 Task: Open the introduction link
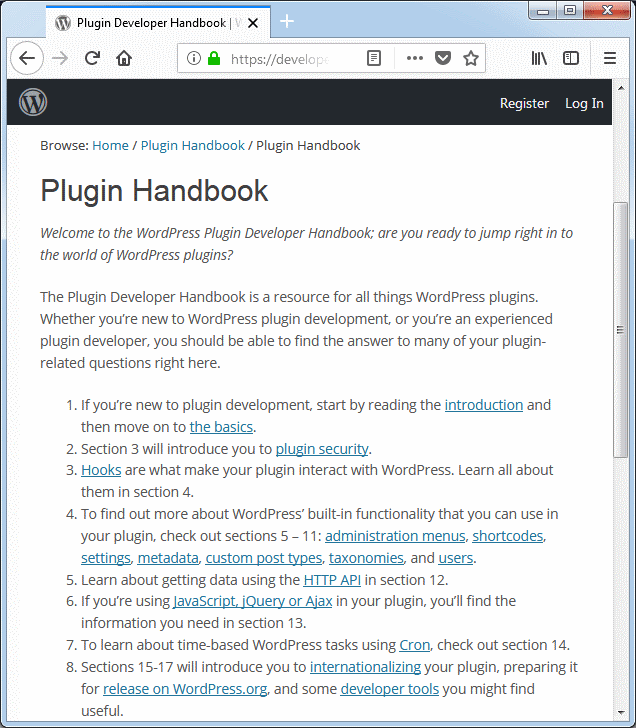484,405
